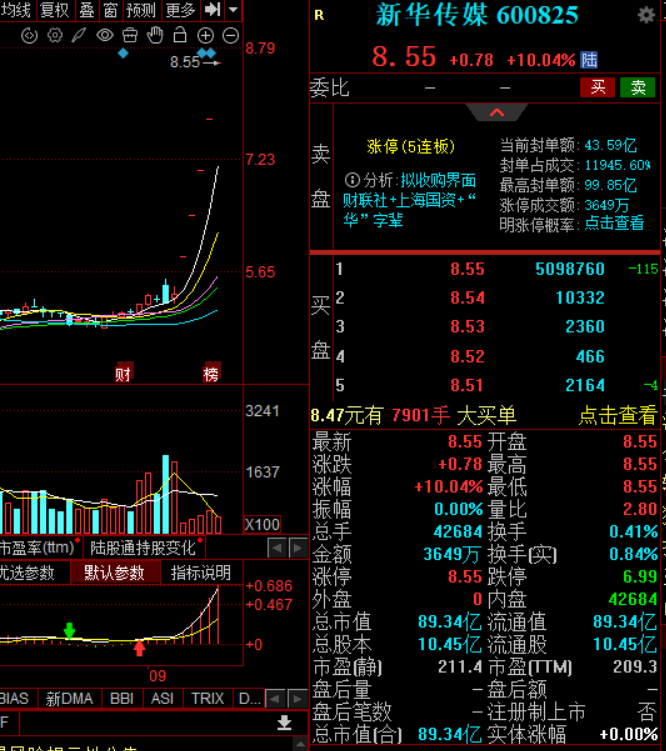Collapse the sell panel with red chevron
This screenshot has height=751, width=666.
coord(497,113)
